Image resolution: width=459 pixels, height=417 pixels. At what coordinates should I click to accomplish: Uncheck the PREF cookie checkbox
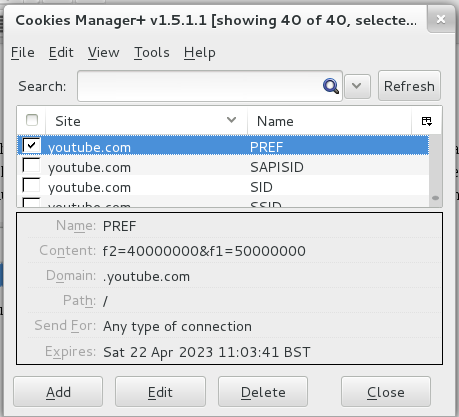32,145
